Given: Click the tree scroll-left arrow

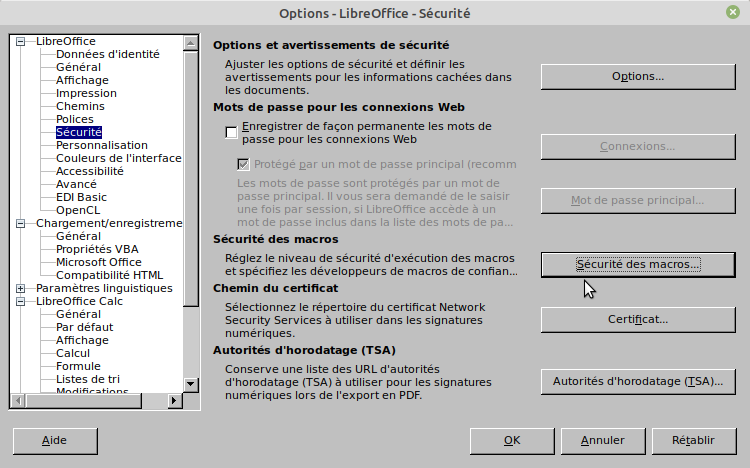Looking at the screenshot, I should (x=18, y=401).
